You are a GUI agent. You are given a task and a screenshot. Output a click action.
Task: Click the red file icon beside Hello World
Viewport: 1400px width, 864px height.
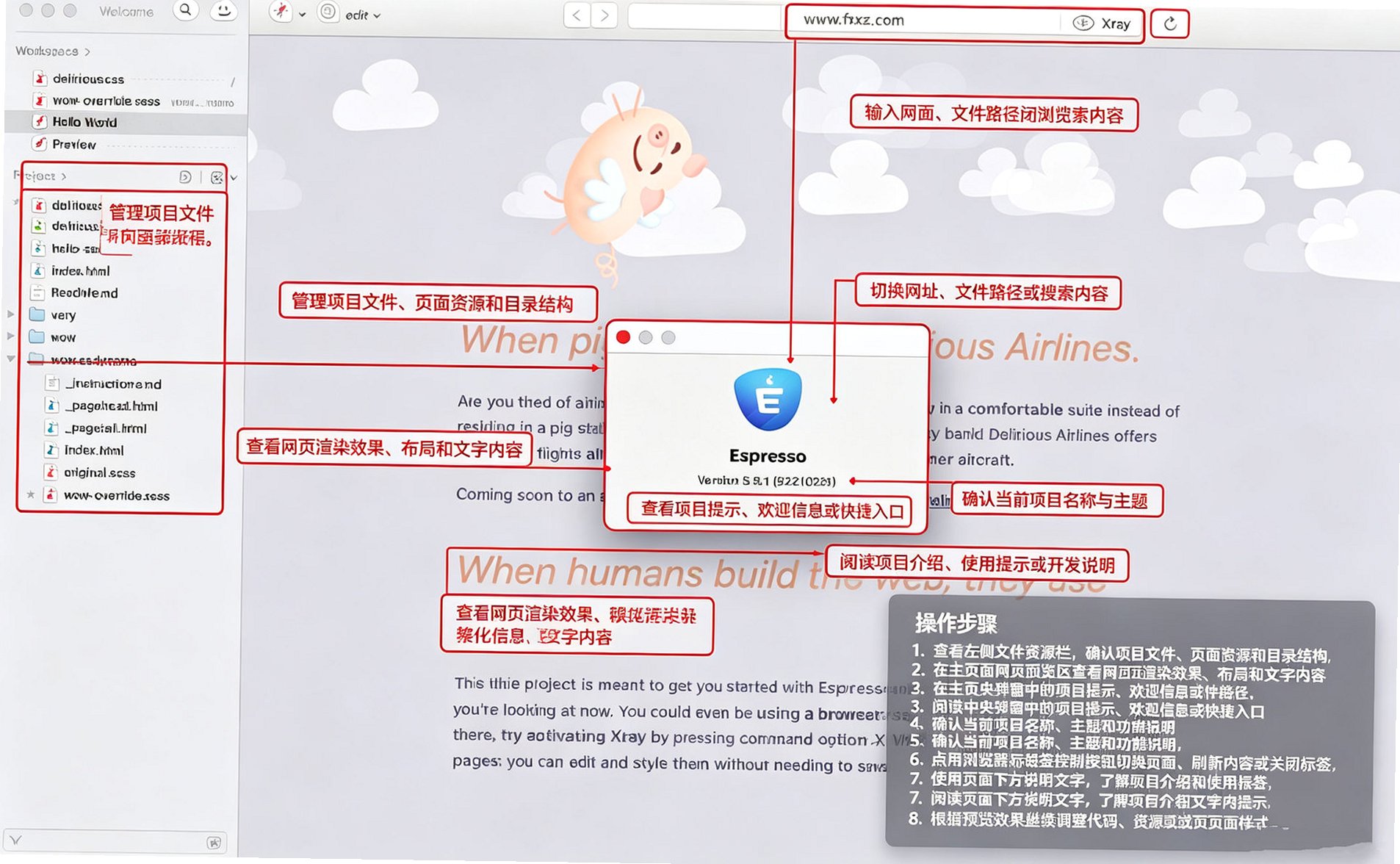[x=40, y=122]
